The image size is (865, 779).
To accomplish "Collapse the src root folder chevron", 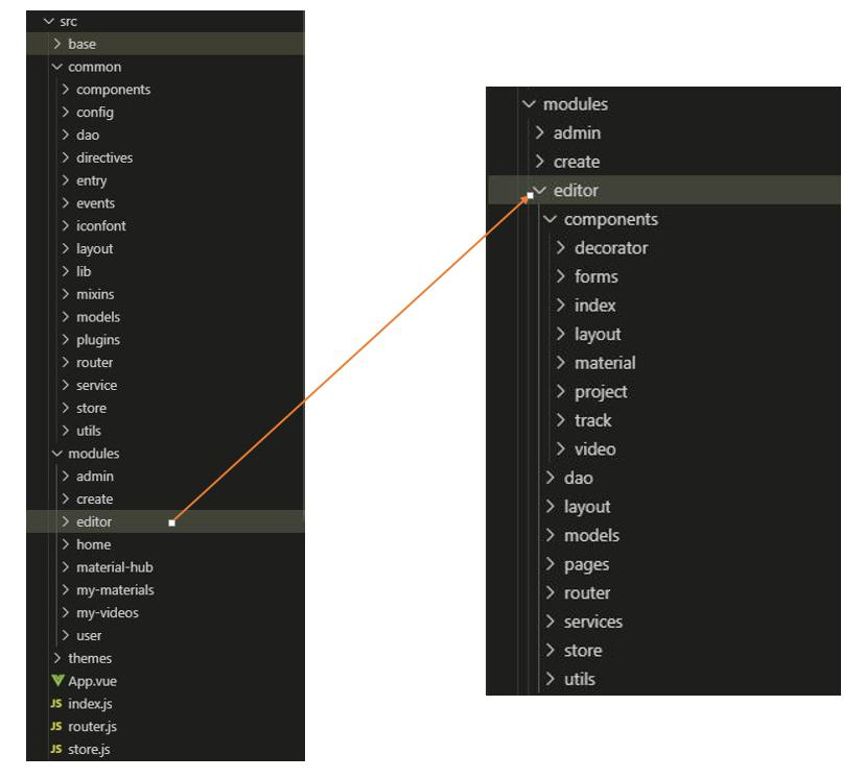I will (49, 22).
